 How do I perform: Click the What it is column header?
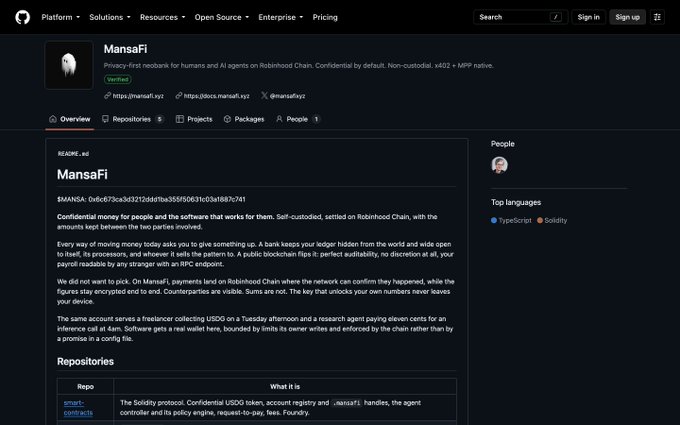[285, 386]
